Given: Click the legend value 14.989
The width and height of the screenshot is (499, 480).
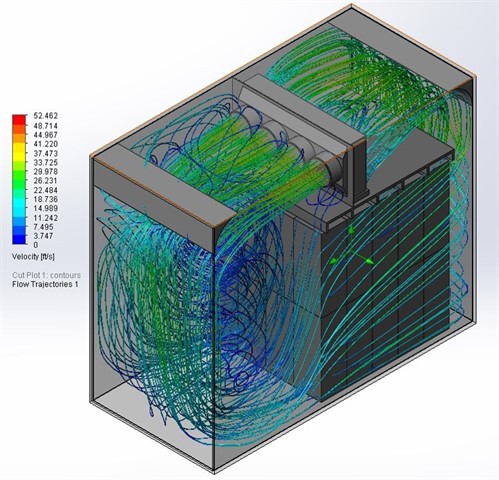Looking at the screenshot, I should point(46,208).
